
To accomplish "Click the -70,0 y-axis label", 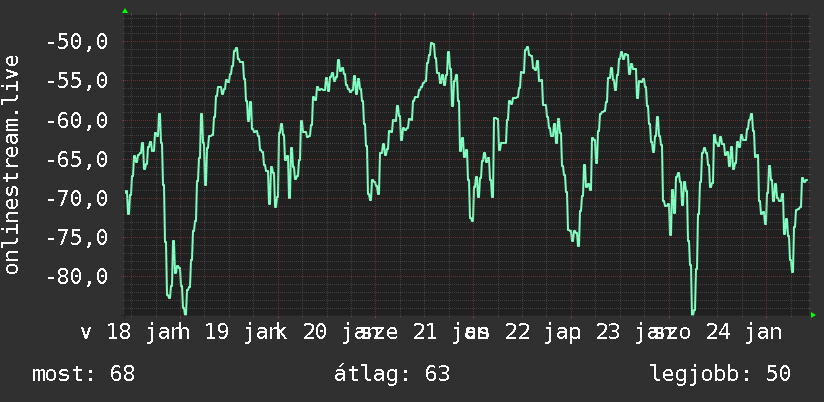I will tap(77, 198).
